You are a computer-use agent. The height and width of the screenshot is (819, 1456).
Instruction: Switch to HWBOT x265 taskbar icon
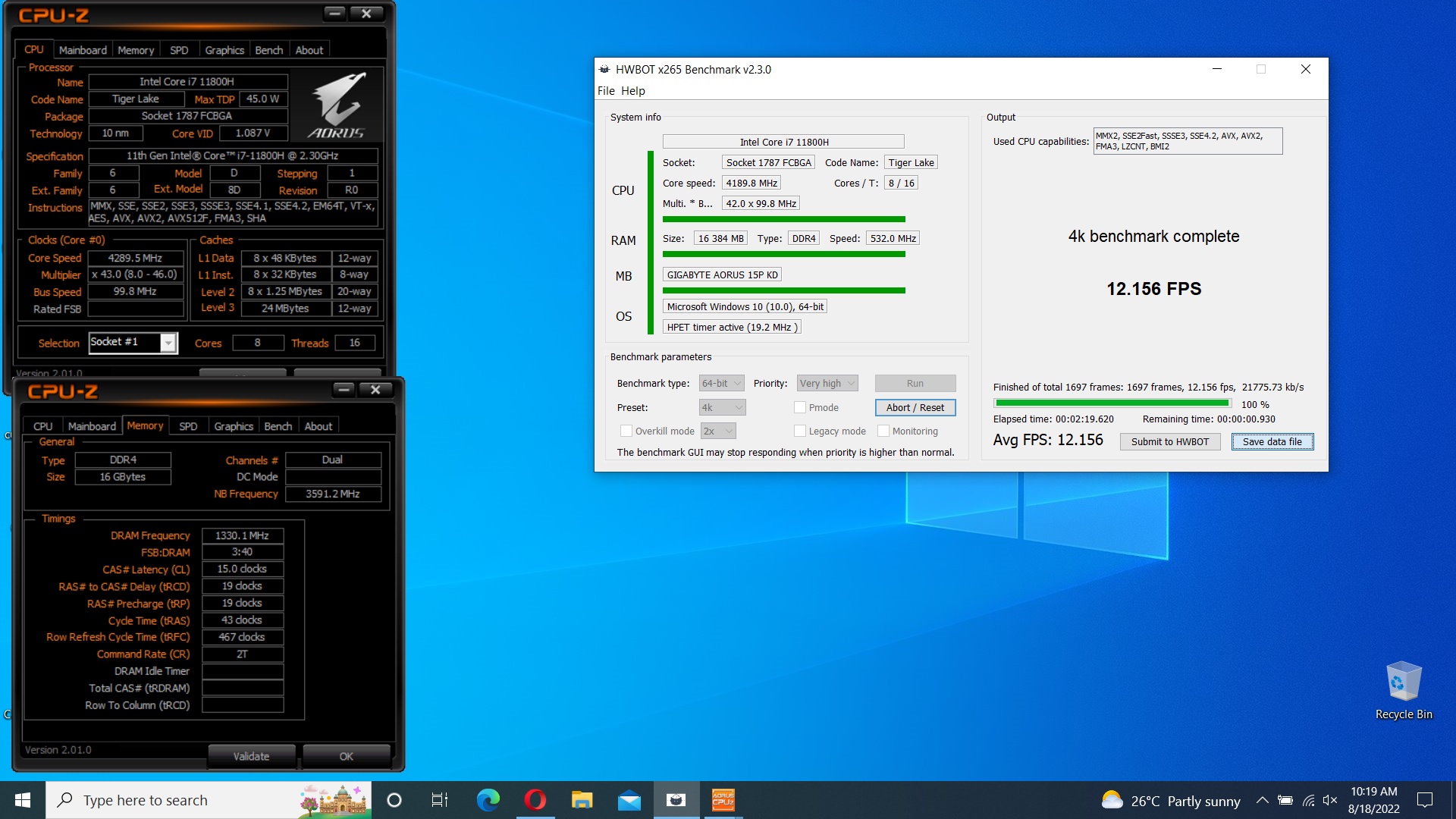coord(676,800)
